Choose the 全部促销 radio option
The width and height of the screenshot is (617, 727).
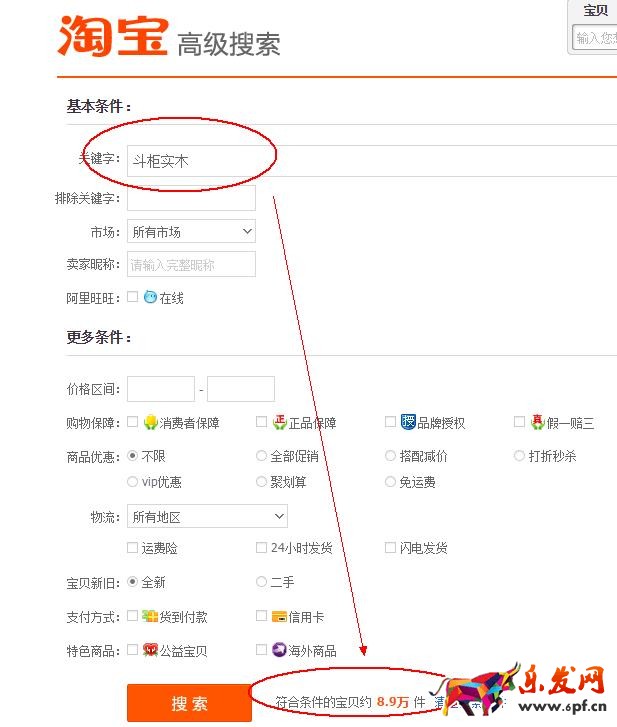[x=262, y=456]
